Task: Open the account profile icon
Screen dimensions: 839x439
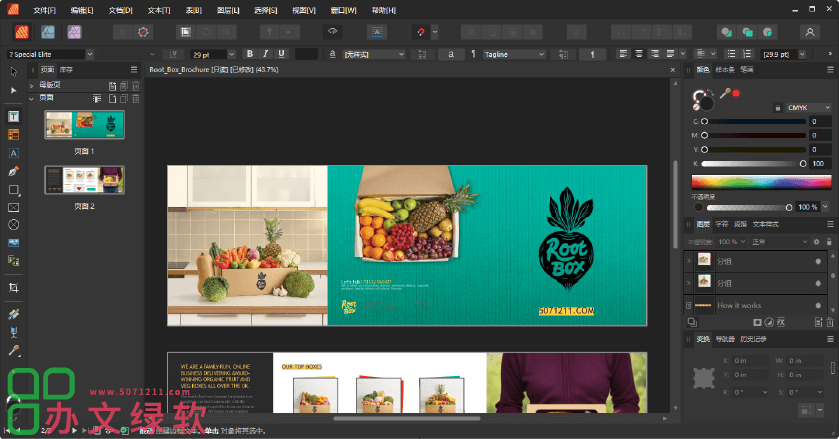Action: (810, 33)
